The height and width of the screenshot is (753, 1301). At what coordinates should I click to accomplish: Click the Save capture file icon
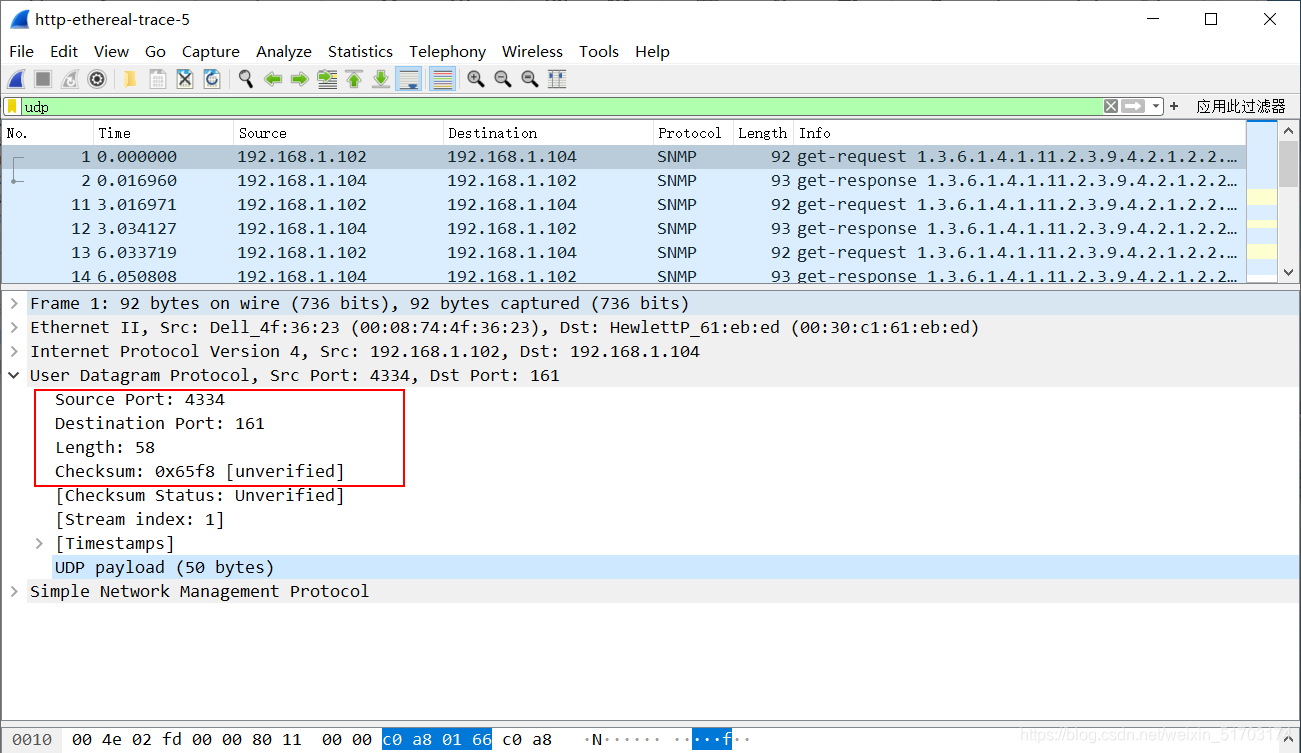point(157,79)
